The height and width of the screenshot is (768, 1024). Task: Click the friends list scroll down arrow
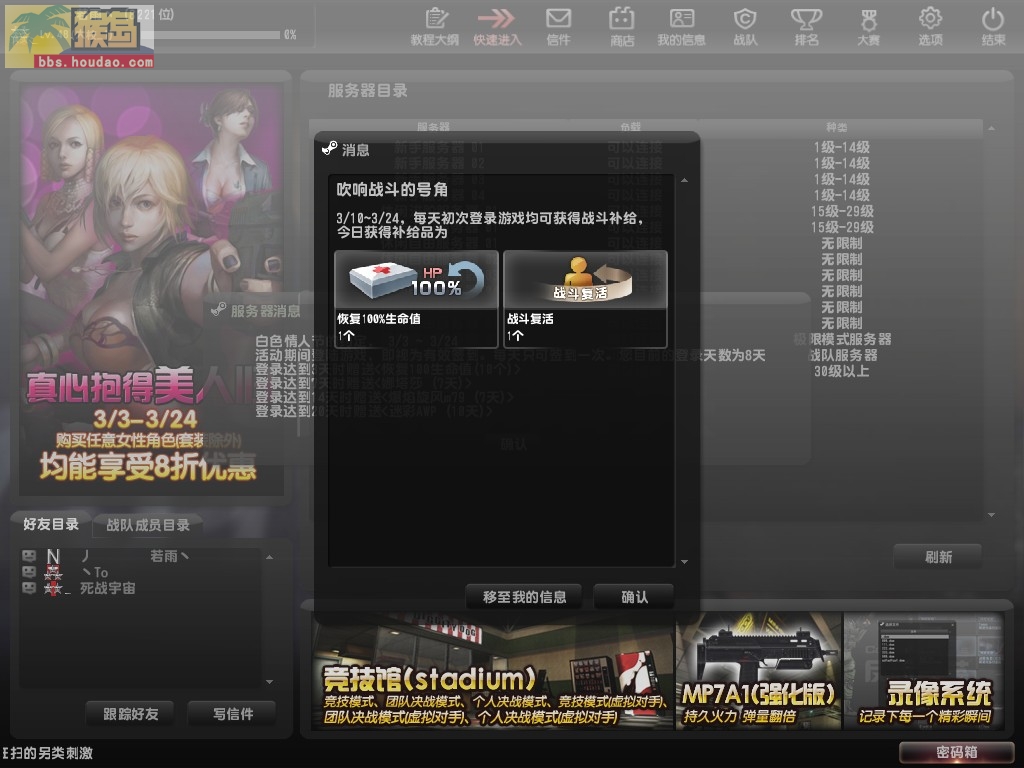tap(270, 681)
